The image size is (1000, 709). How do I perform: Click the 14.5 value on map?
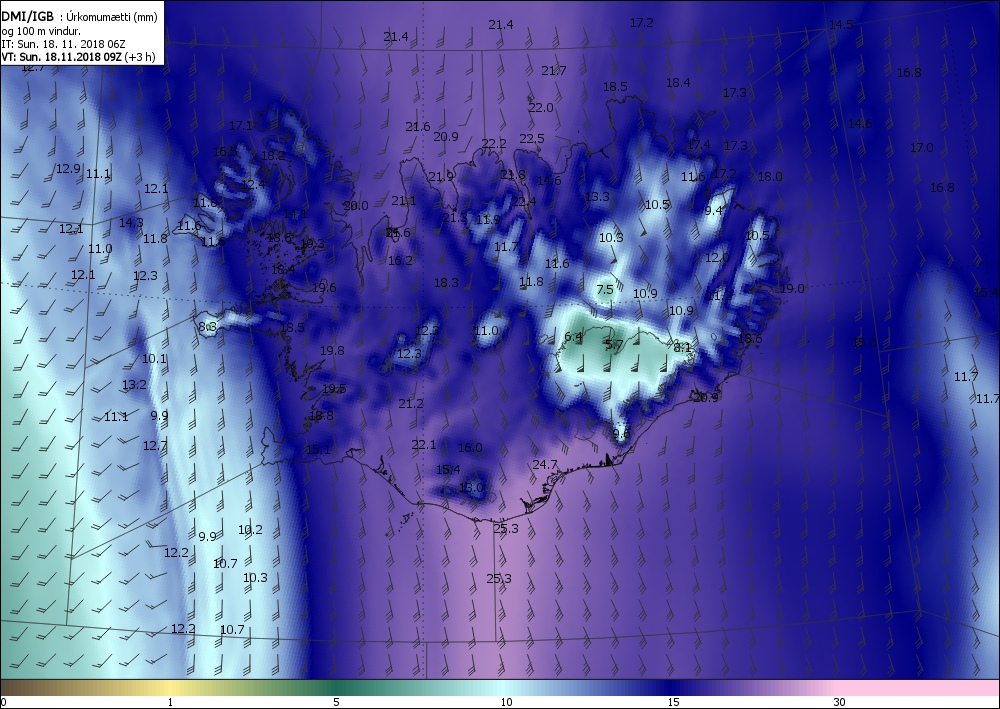841,25
